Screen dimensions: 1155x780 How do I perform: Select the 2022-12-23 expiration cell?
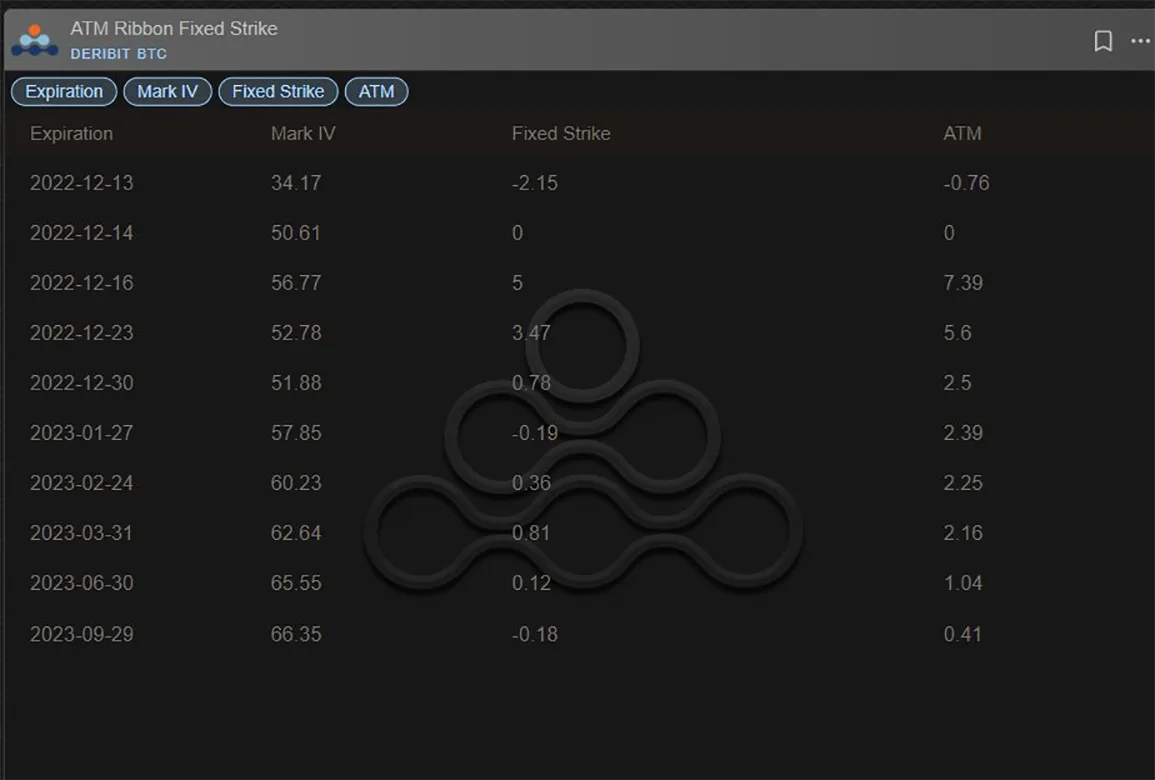(82, 333)
